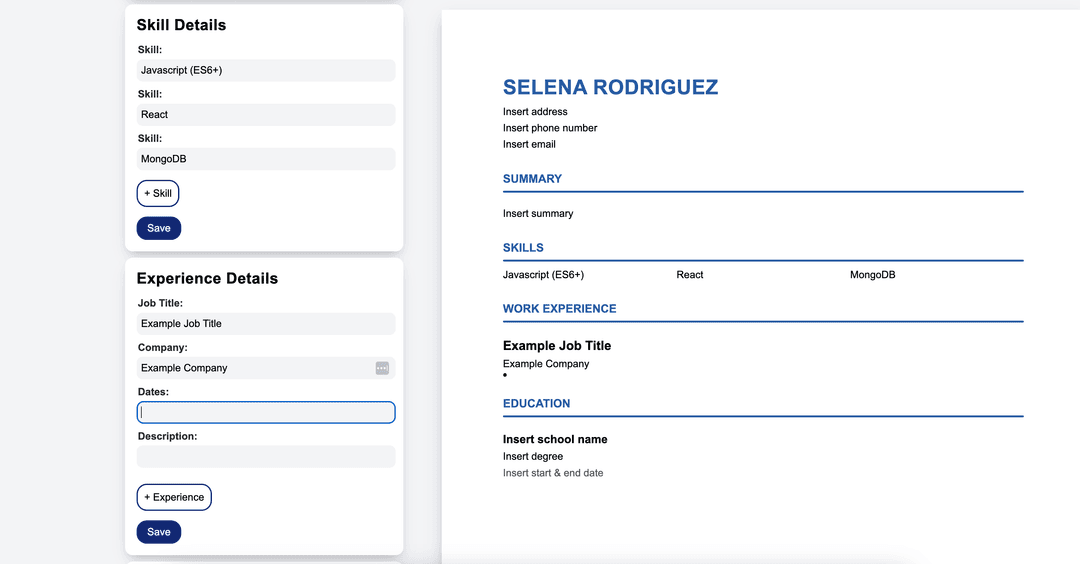This screenshot has width=1080, height=564.
Task: Add another entry with + Experience button
Action: [174, 497]
